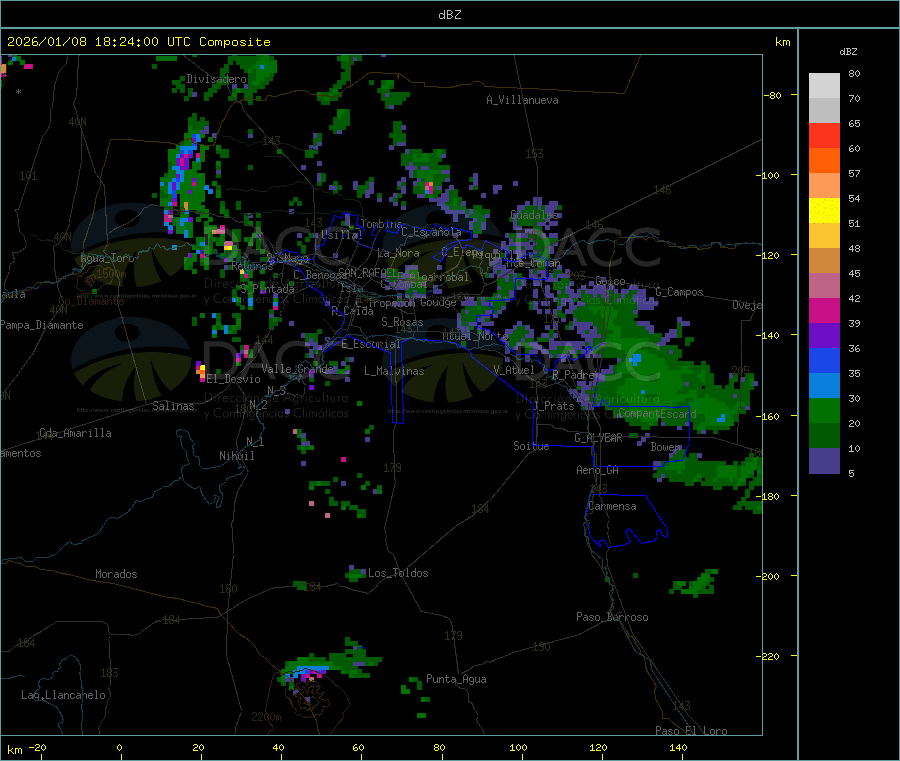This screenshot has height=761, width=900.
Task: Click the L_Malvinas location label
Action: (x=394, y=371)
